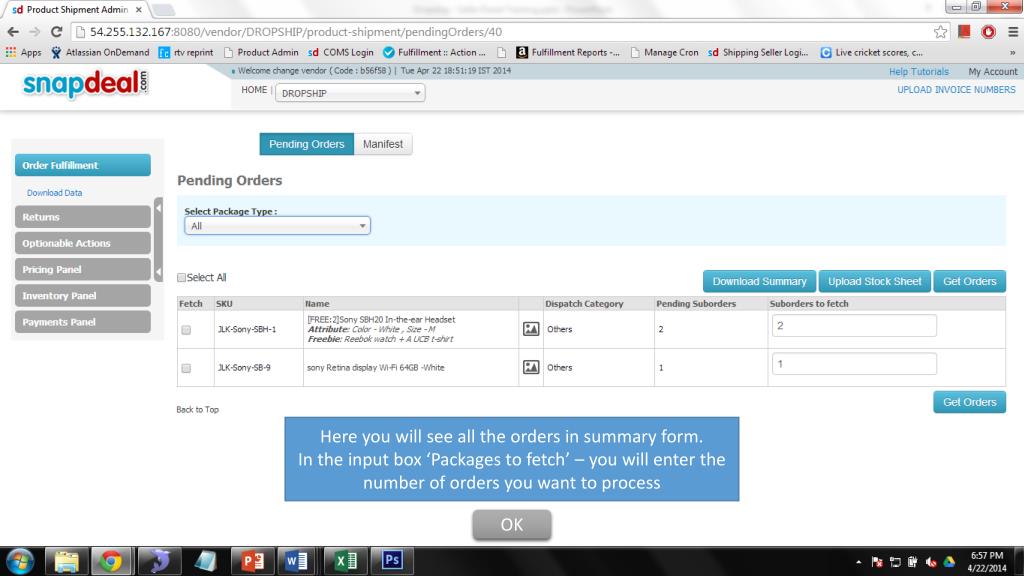Open the Chrome menu hamburger icon

coord(1013,31)
